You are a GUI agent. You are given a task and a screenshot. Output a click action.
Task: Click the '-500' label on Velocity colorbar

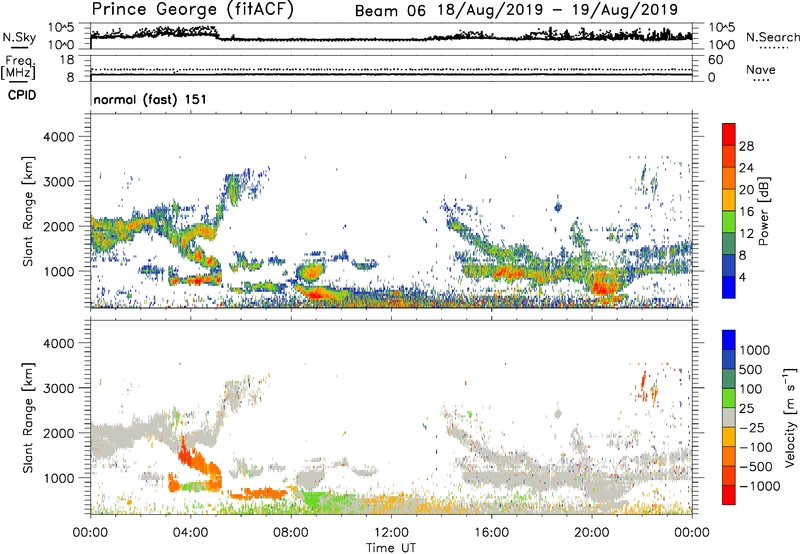[756, 467]
